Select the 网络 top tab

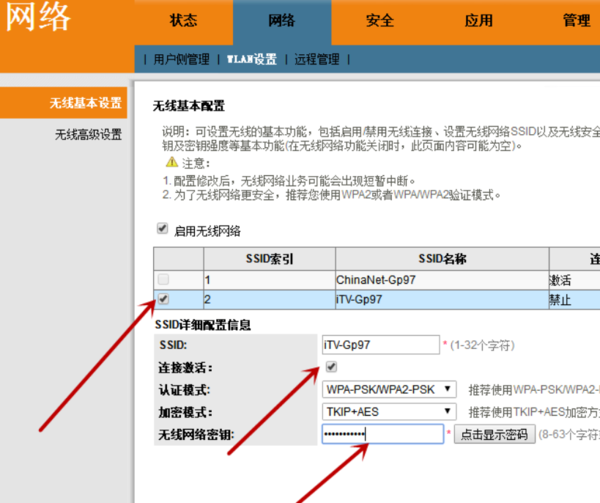(282, 21)
